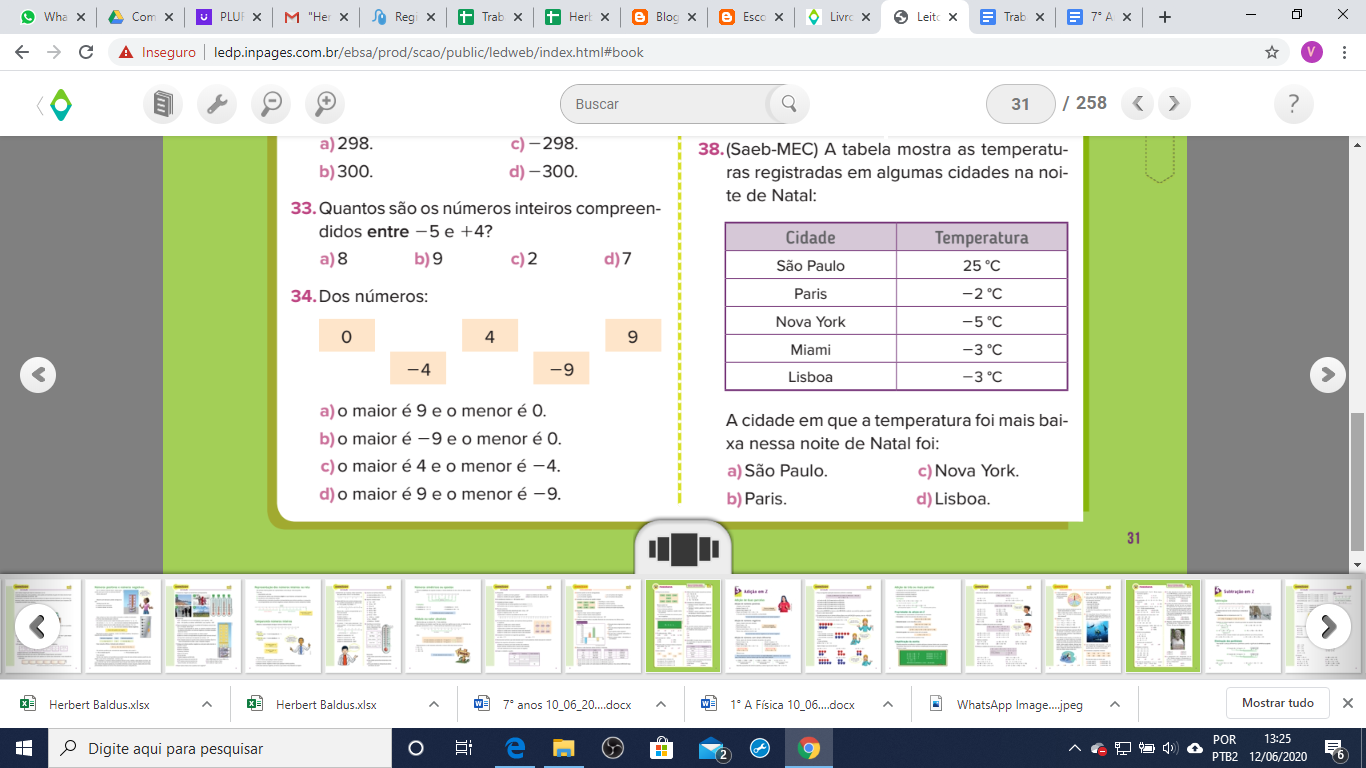Expand options for 7° anos docx download
Image resolution: width=1366 pixels, height=768 pixels.
pos(661,704)
